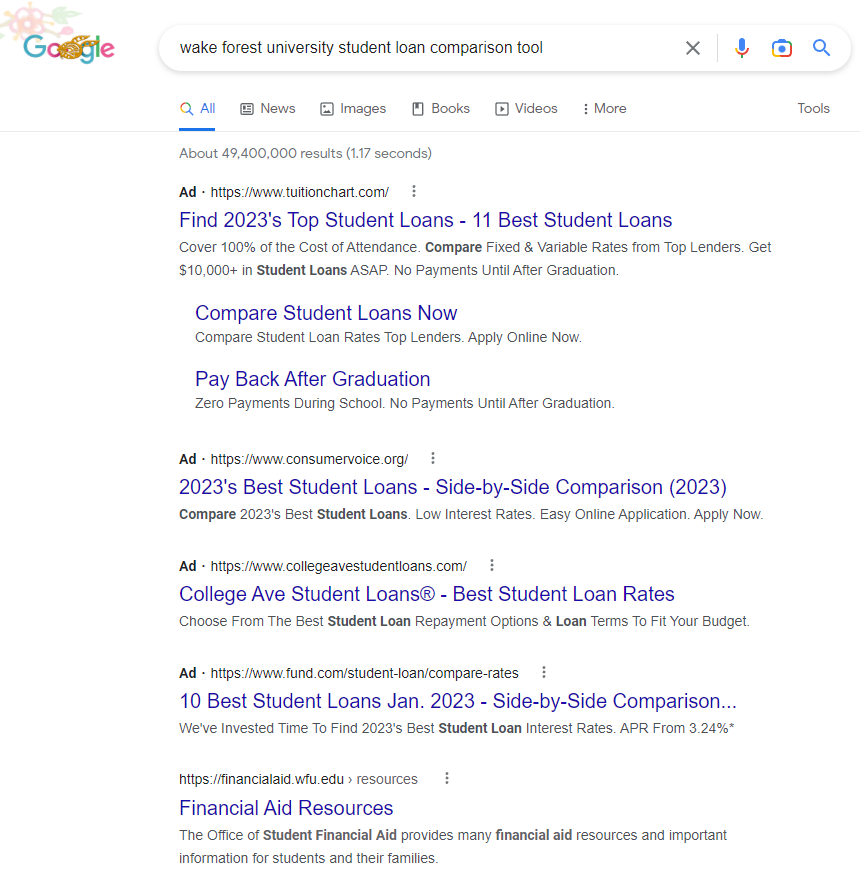This screenshot has width=860, height=876.
Task: Click into the search text field
Action: click(x=425, y=48)
